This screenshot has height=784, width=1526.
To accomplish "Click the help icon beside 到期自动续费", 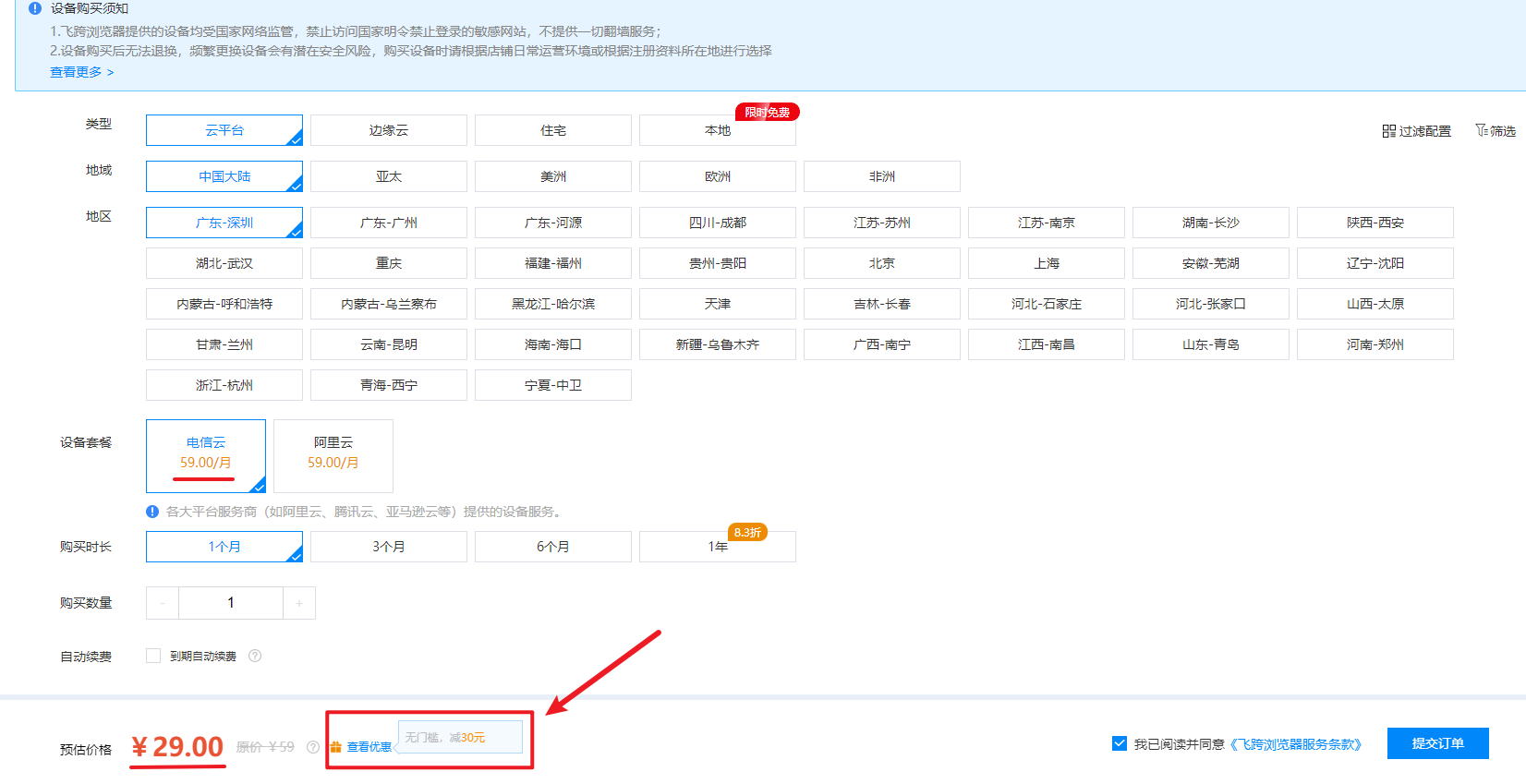I will pyautogui.click(x=255, y=656).
